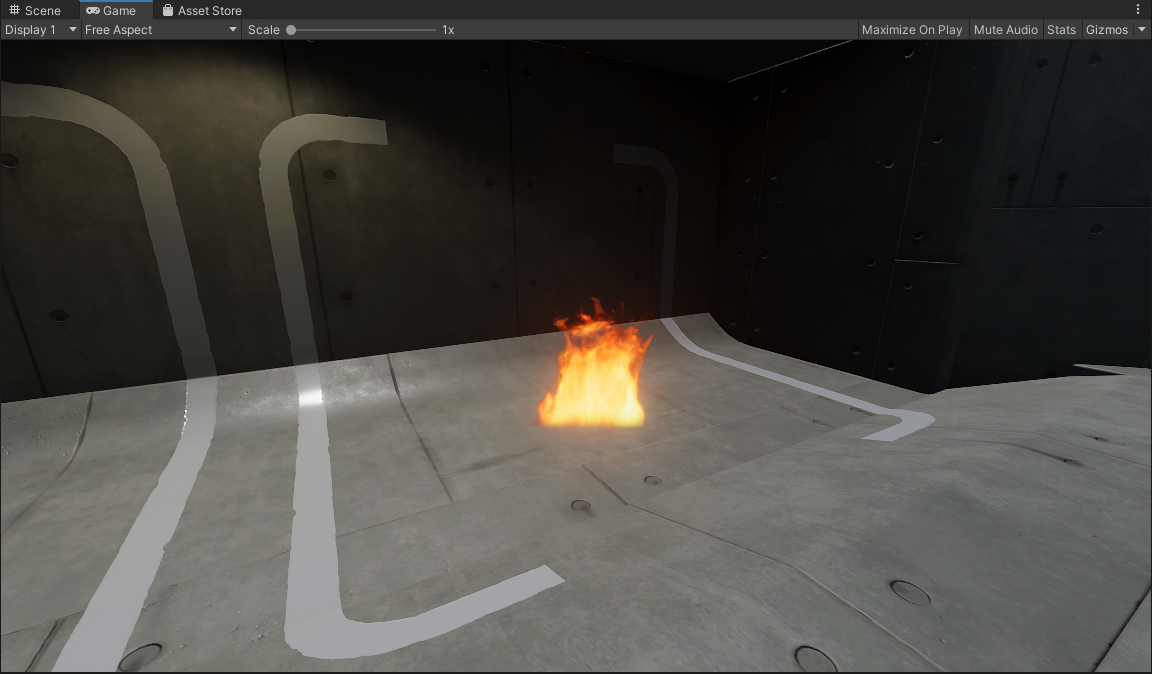Expand the Free Aspect ratio dropdown

pos(161,30)
